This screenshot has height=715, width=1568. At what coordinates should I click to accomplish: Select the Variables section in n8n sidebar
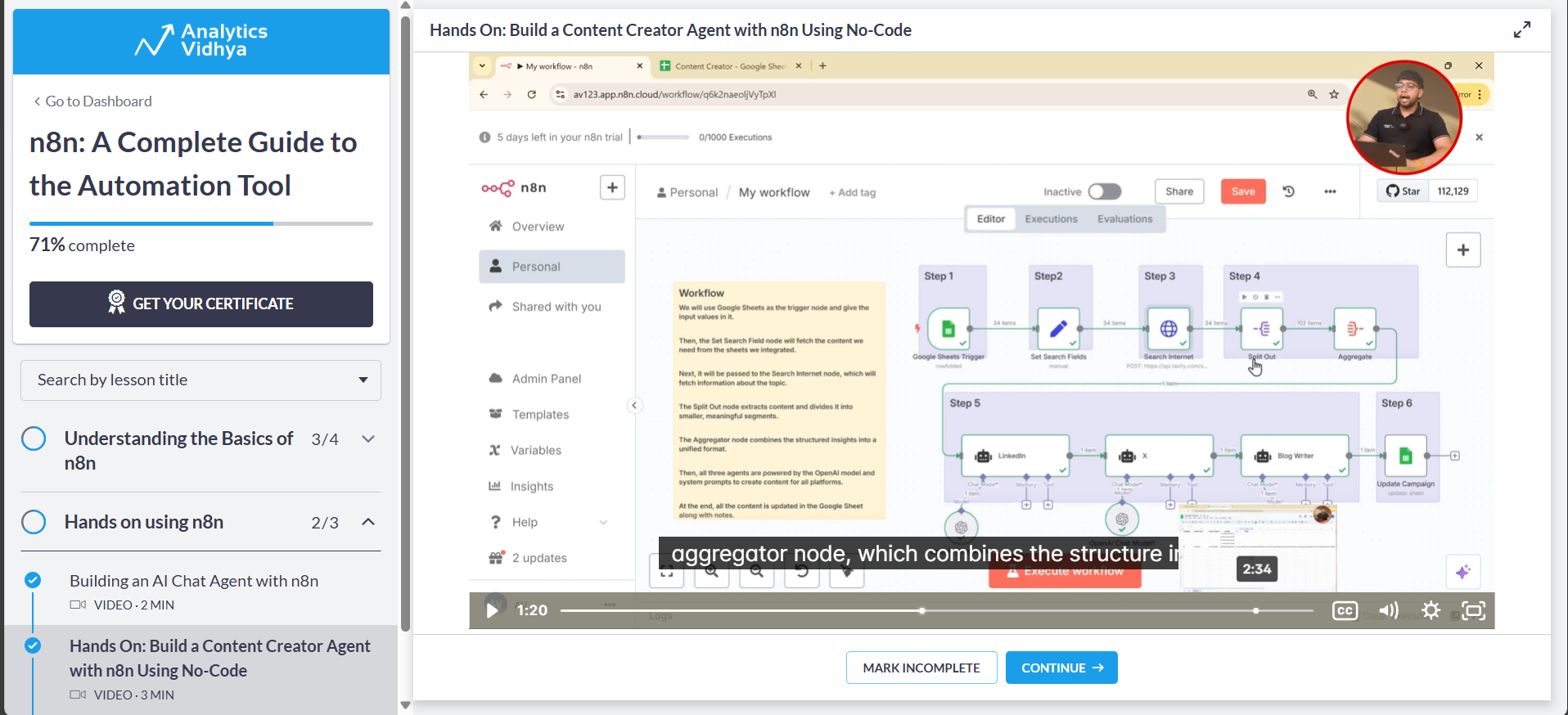click(536, 450)
